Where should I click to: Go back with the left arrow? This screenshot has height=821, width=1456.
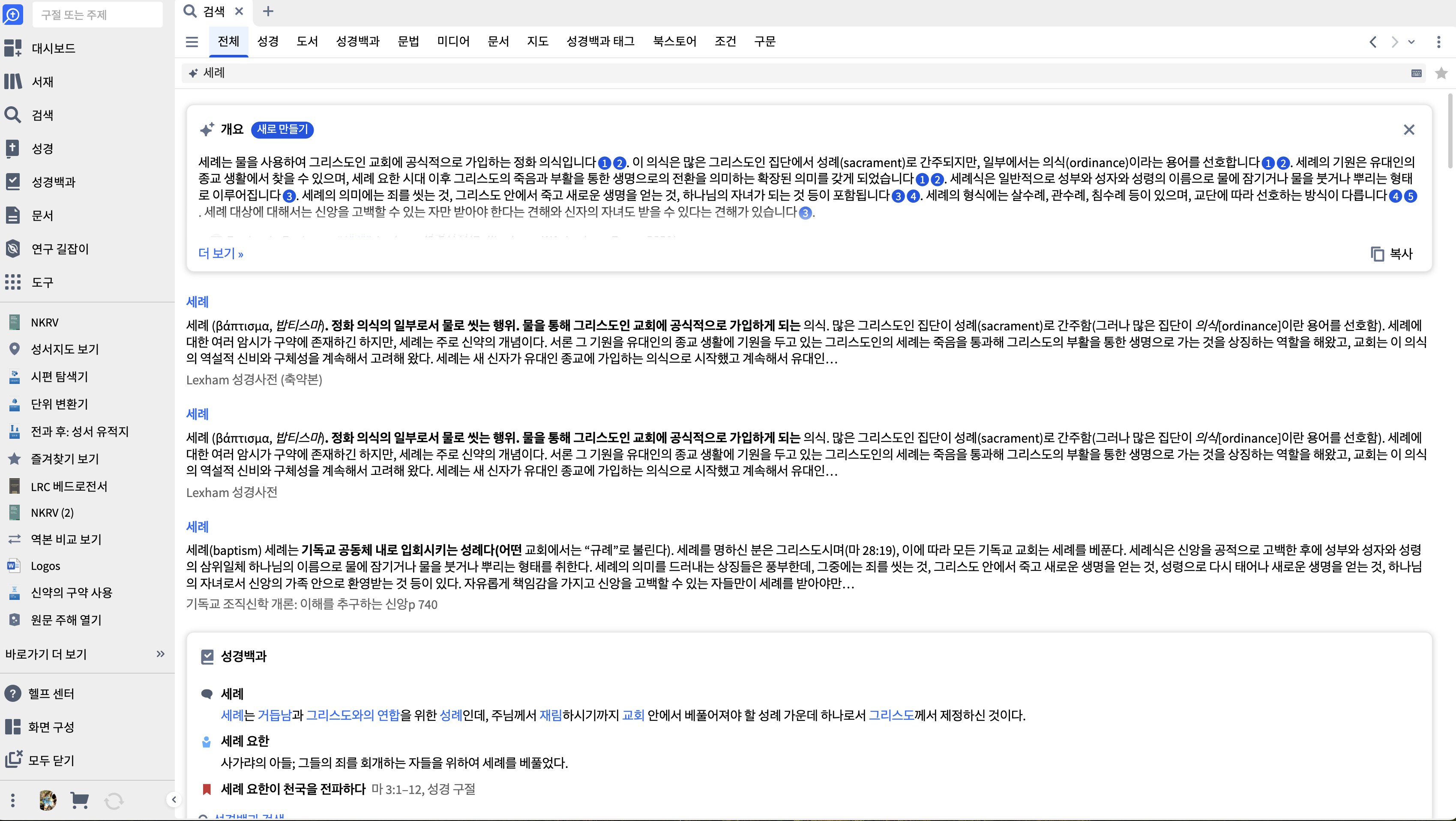[1373, 42]
